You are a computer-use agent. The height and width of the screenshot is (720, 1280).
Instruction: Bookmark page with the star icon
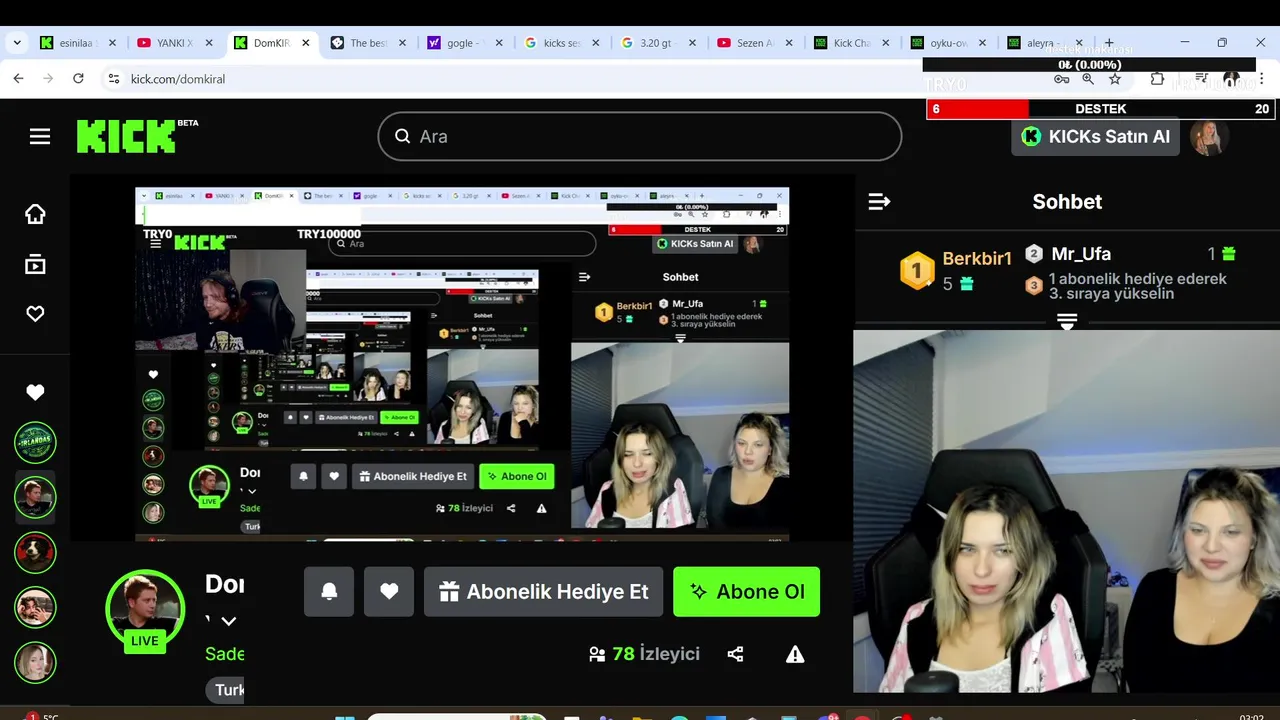tap(1115, 79)
